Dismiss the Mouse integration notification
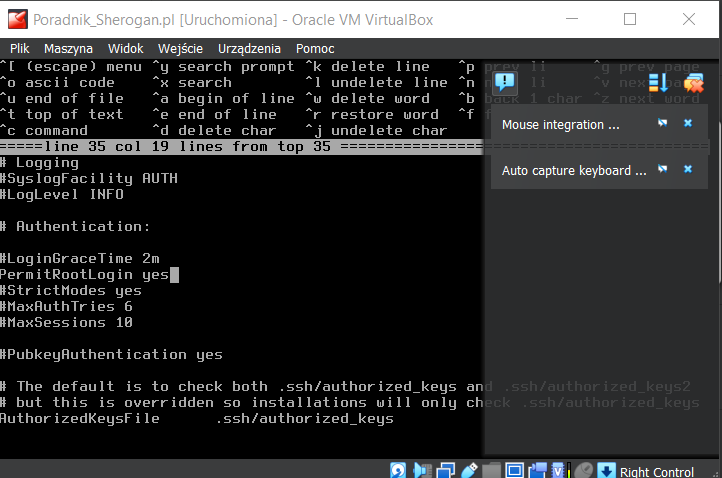 [688, 123]
